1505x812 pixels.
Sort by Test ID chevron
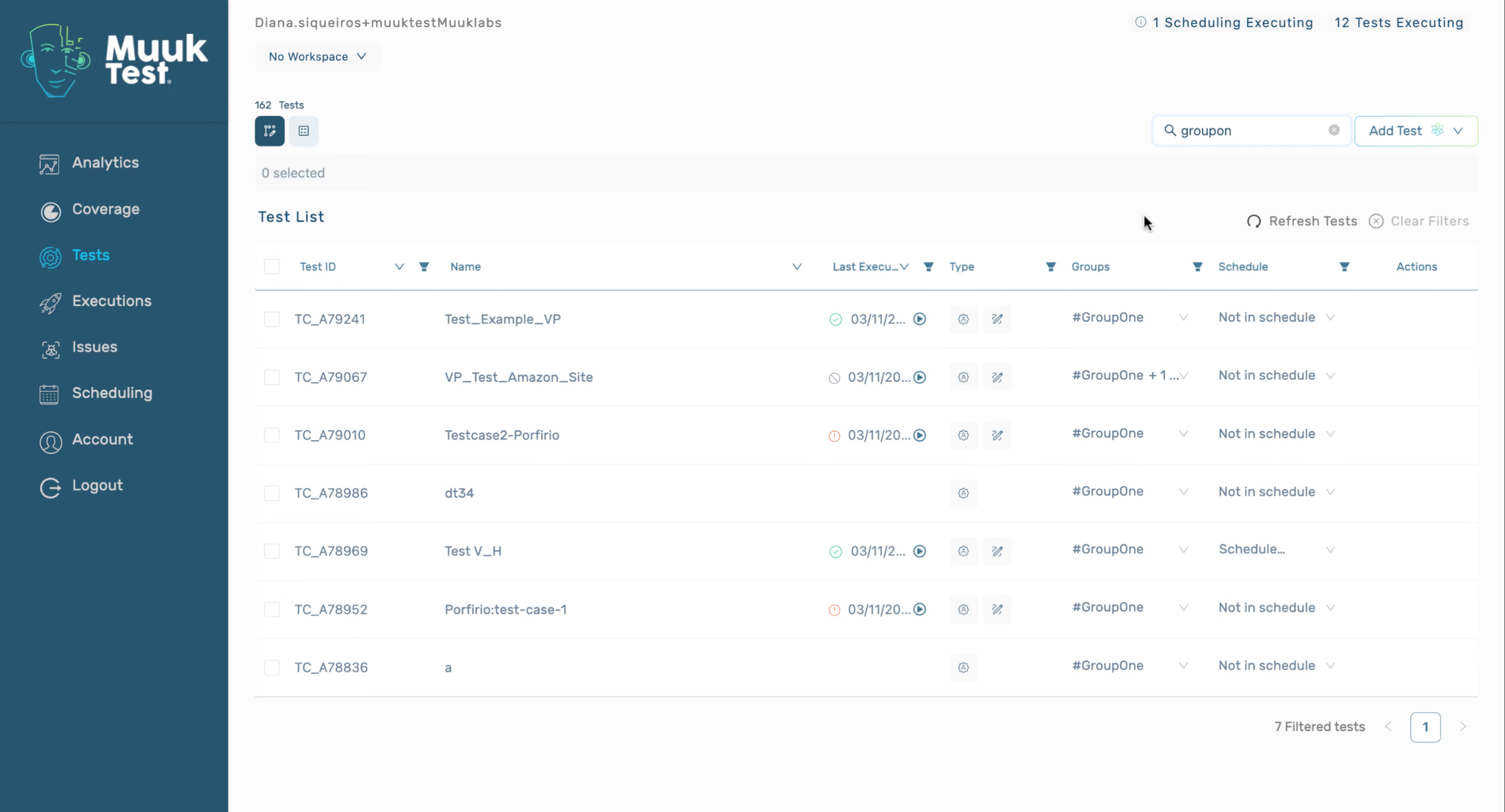point(399,267)
